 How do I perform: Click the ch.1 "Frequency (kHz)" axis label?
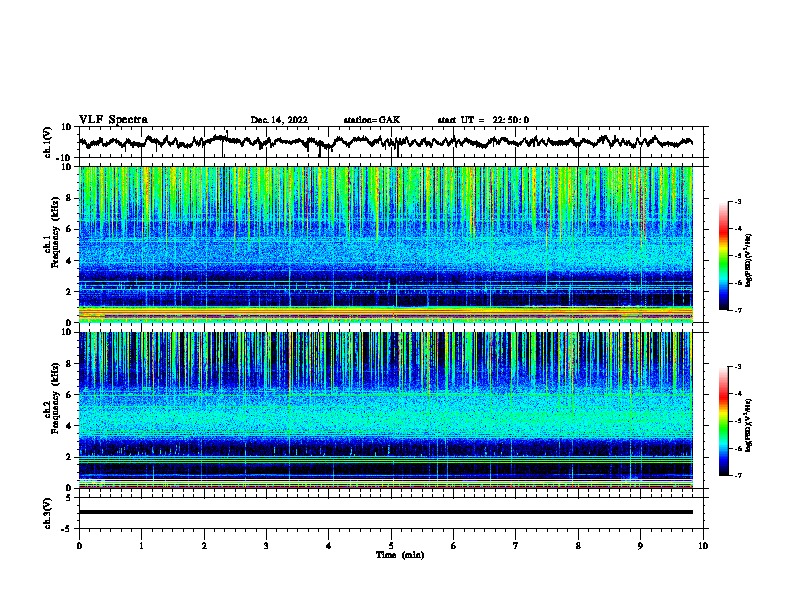[56, 233]
